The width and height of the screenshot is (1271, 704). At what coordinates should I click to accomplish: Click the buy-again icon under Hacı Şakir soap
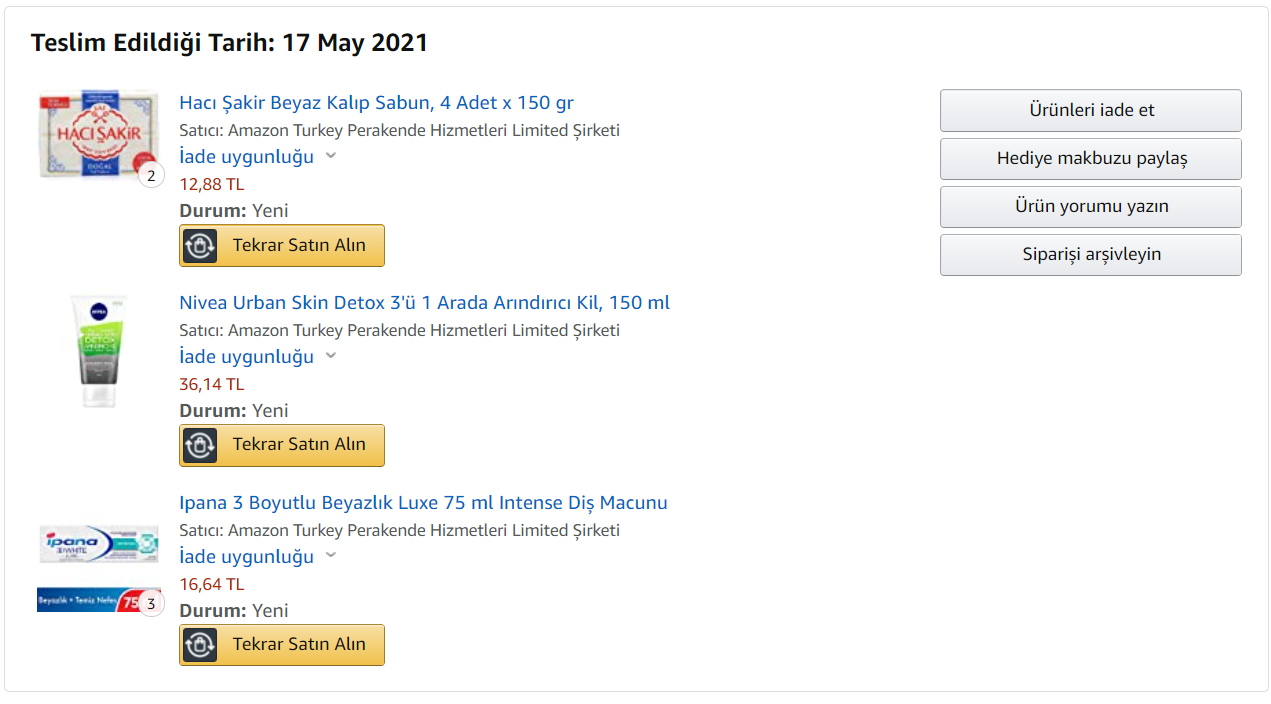(x=200, y=245)
